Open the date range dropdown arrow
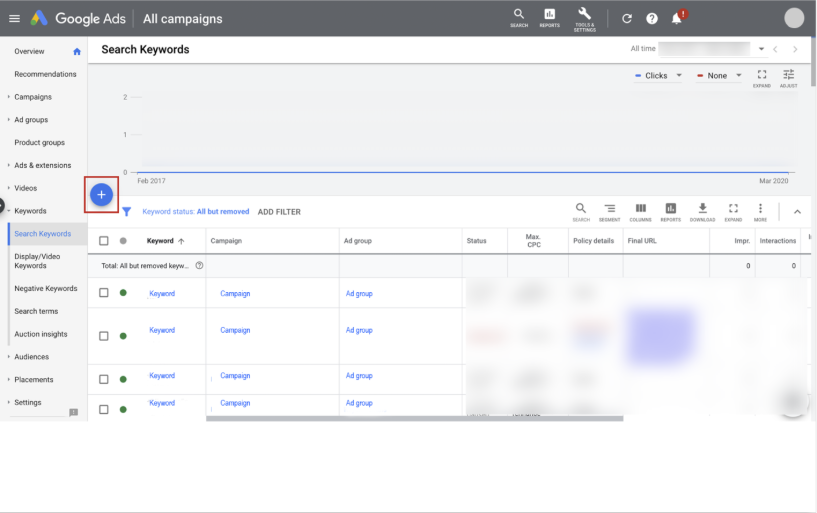The image size is (817, 513). pos(761,49)
